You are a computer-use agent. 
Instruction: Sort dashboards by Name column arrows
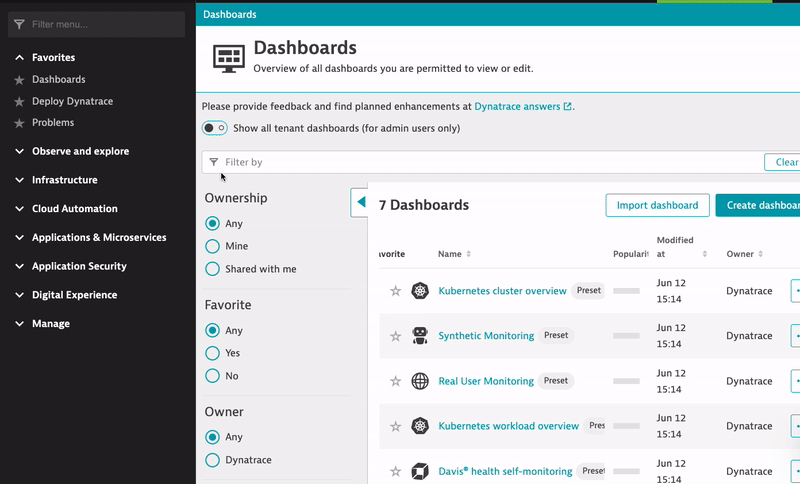point(468,254)
